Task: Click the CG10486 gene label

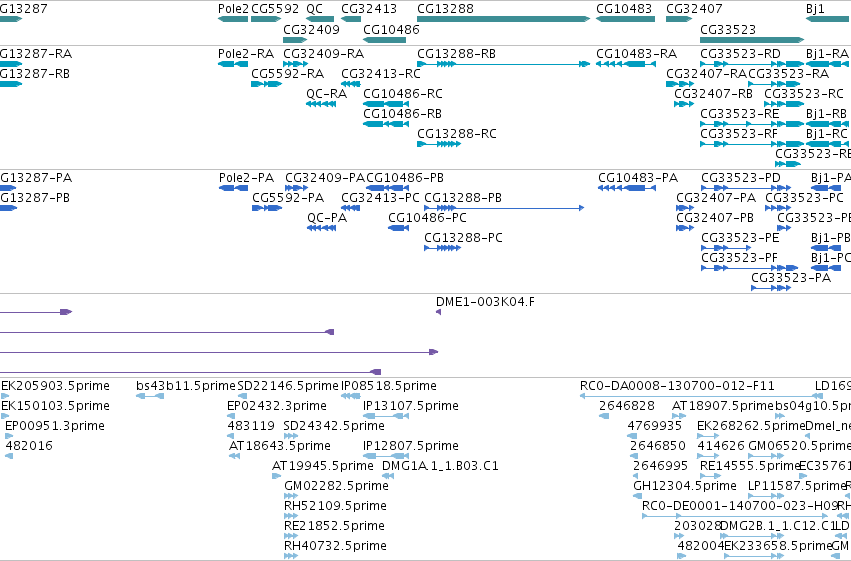Action: (x=391, y=29)
